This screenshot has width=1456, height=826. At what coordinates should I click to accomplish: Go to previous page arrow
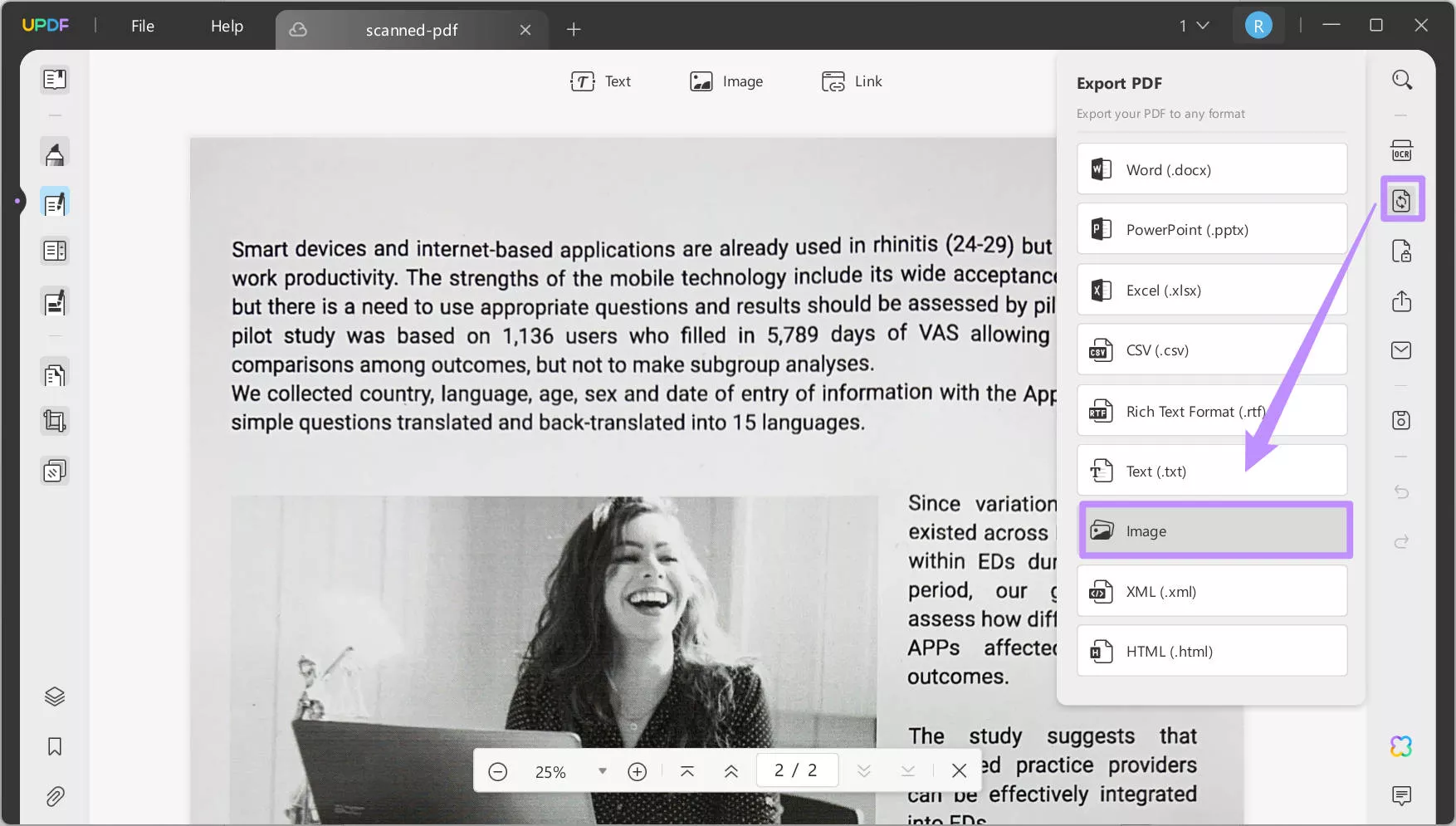(x=731, y=772)
